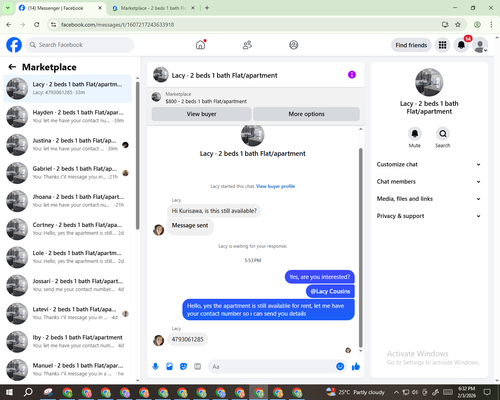Go back using the Marketplace back arrow
This screenshot has height=400, width=500.
[12, 67]
